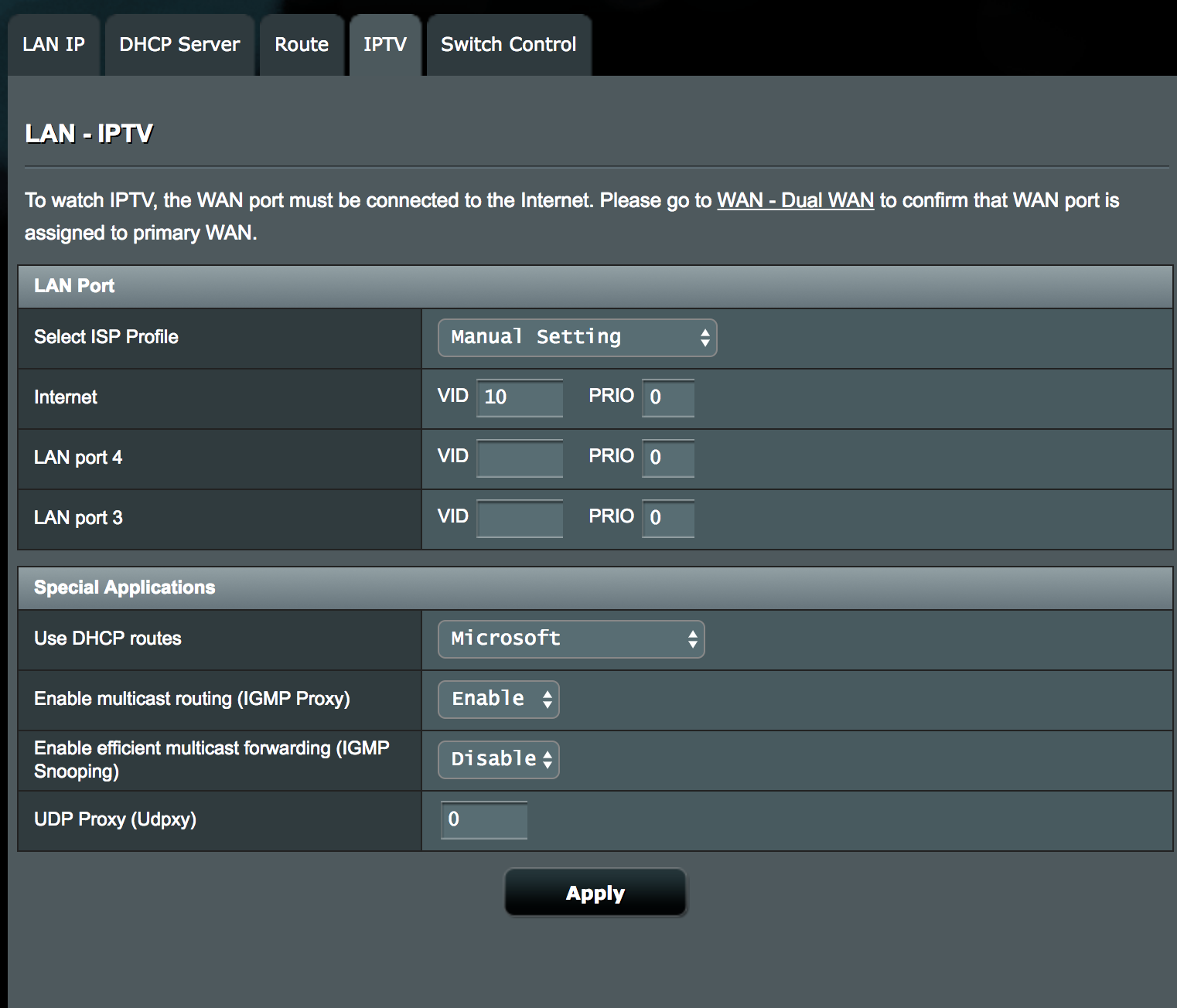This screenshot has height=1008, width=1177.
Task: Click the LAN Port section header
Action: (x=74, y=286)
